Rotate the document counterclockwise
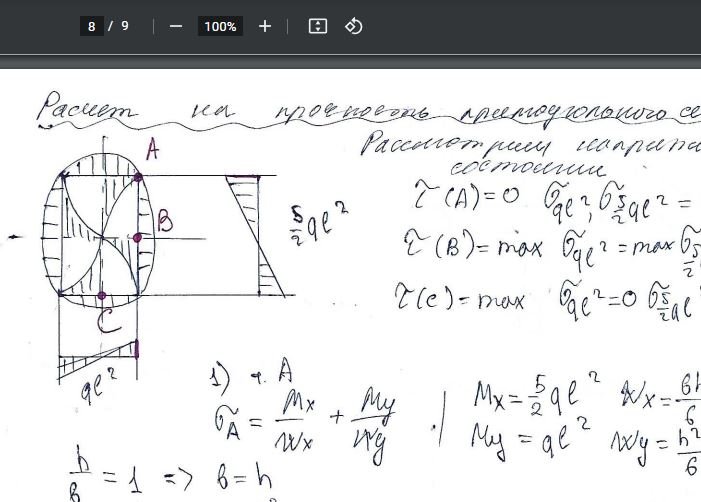The width and height of the screenshot is (701, 502). [353, 26]
